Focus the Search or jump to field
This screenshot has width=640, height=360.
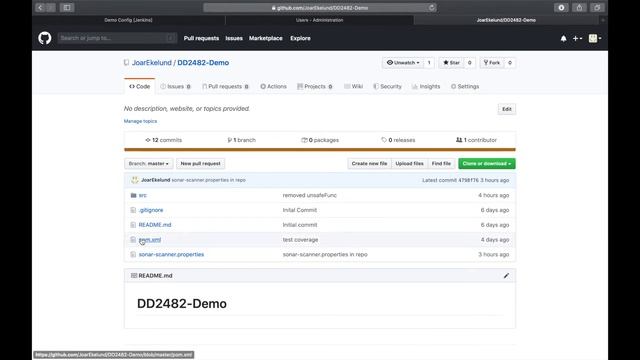(x=117, y=38)
